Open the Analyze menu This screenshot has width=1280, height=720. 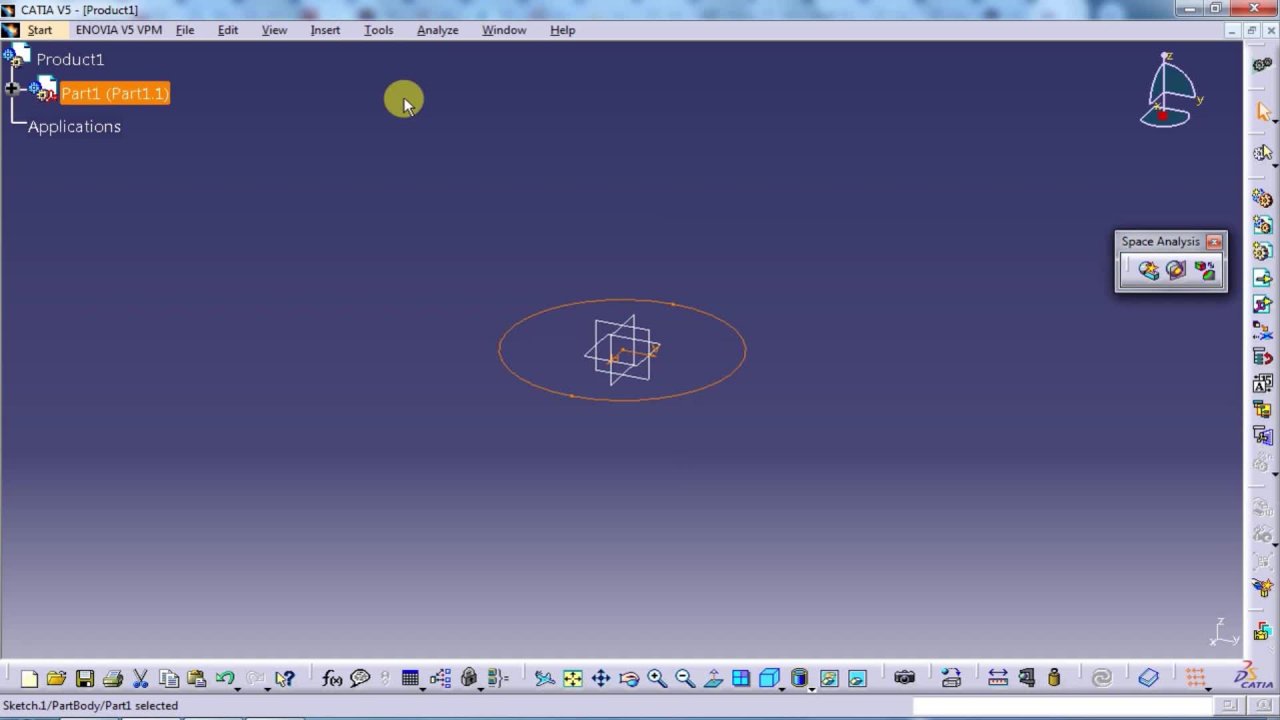pyautogui.click(x=437, y=30)
